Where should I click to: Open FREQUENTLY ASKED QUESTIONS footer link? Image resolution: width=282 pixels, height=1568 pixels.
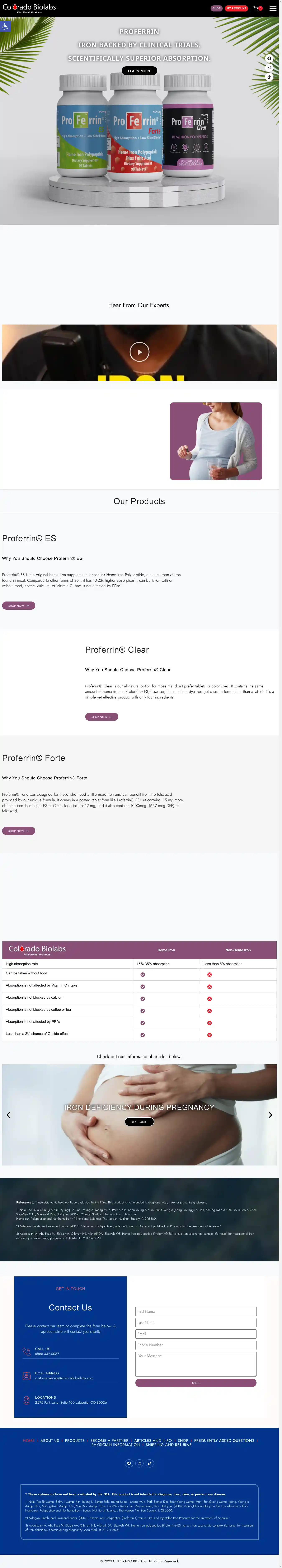[224, 1440]
